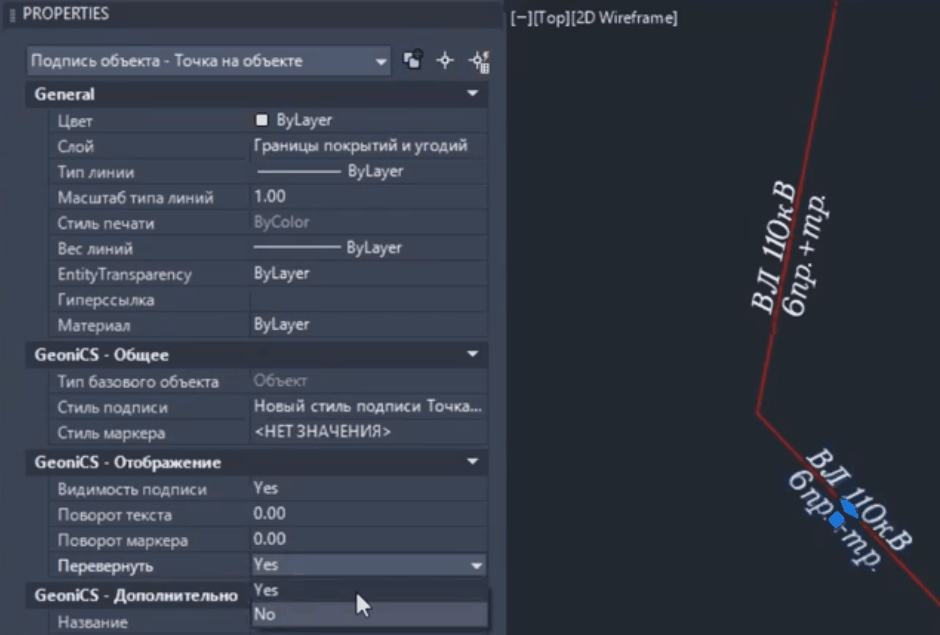
Task: Click the Перевернуть dropdown arrow
Action: point(474,565)
